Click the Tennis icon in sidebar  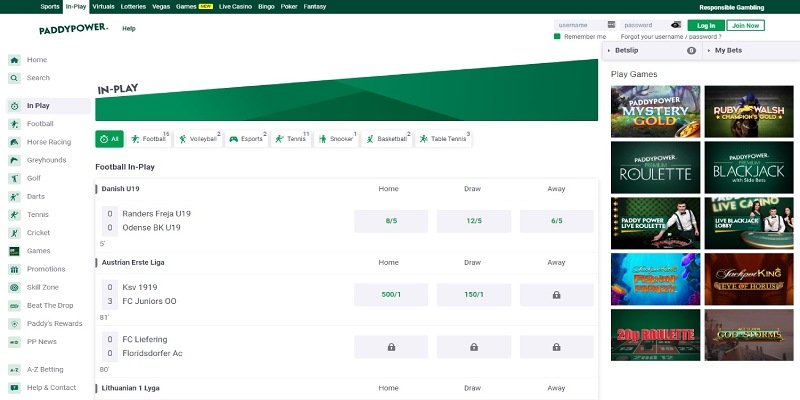coord(14,215)
